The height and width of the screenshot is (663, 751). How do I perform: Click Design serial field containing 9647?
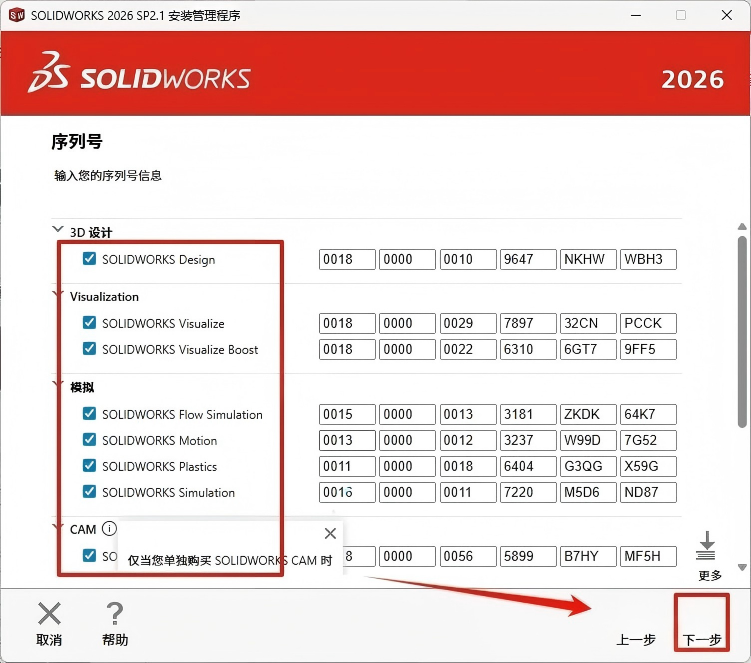tap(528, 259)
